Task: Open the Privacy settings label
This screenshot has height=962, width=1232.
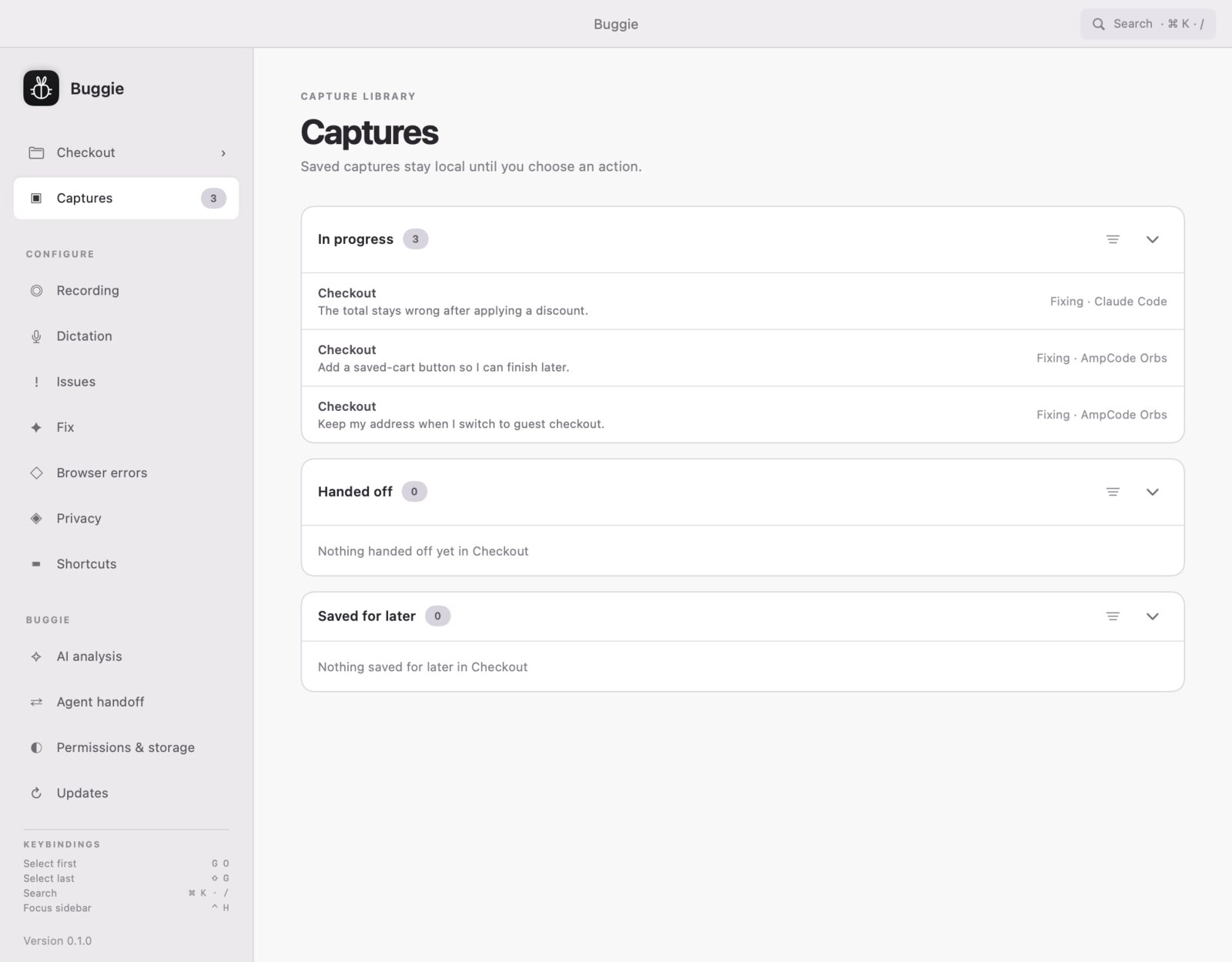Action: point(79,519)
